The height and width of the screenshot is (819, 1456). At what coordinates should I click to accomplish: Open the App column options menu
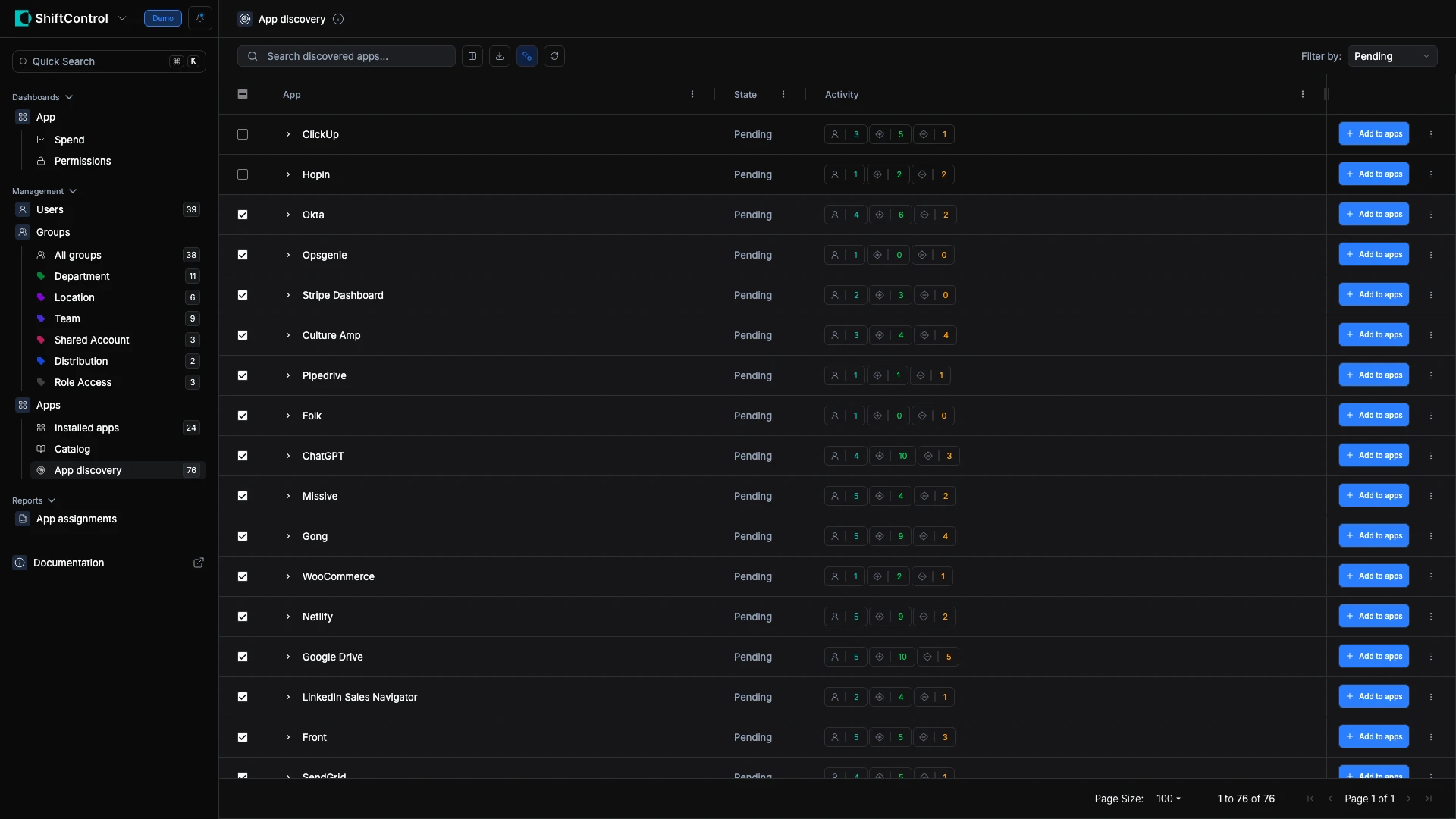coord(692,95)
